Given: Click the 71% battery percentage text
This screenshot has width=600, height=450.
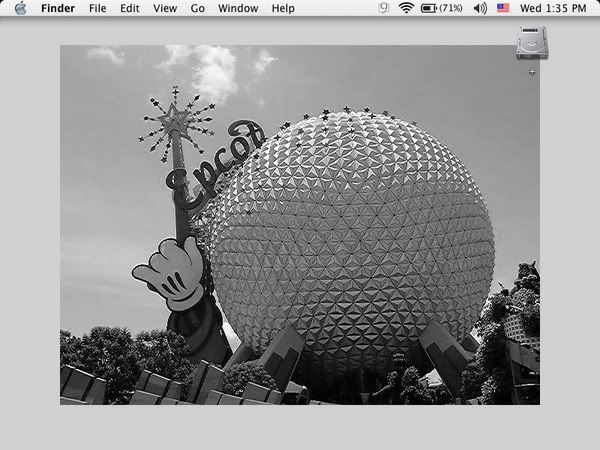Looking at the screenshot, I should click(x=451, y=8).
